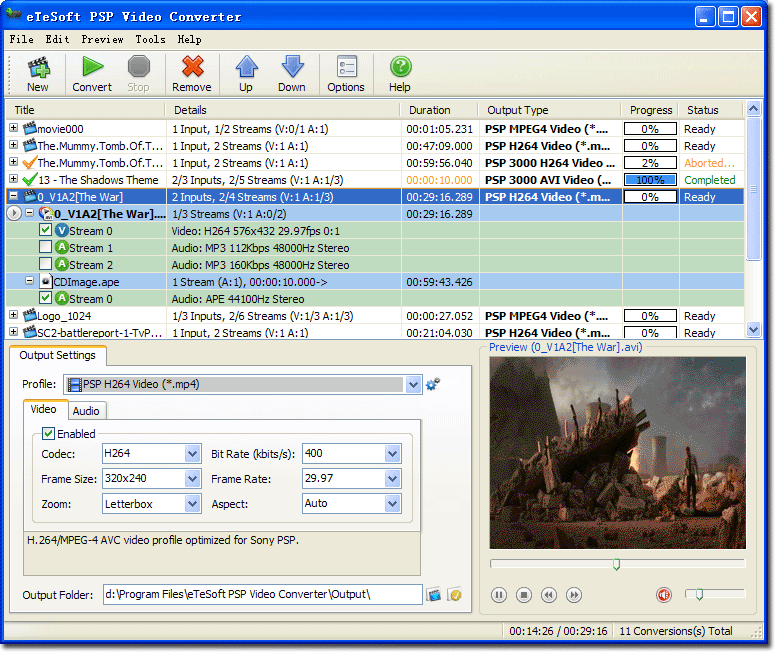778x654 pixels.
Task: Click the preview seek slider thumb
Action: [x=616, y=565]
